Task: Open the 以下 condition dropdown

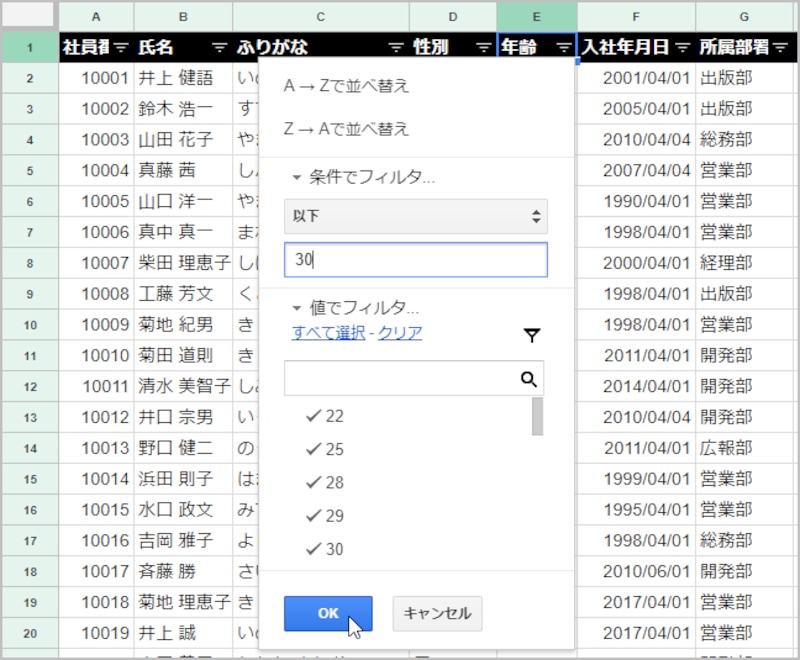Action: [417, 216]
